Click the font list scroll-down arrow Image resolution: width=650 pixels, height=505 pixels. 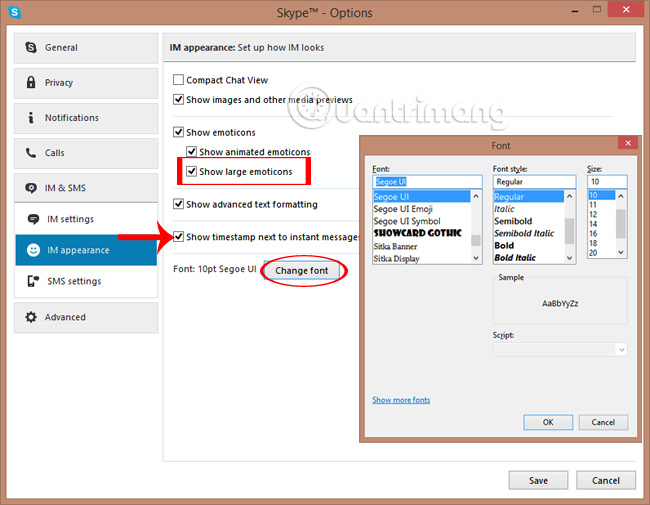click(476, 258)
